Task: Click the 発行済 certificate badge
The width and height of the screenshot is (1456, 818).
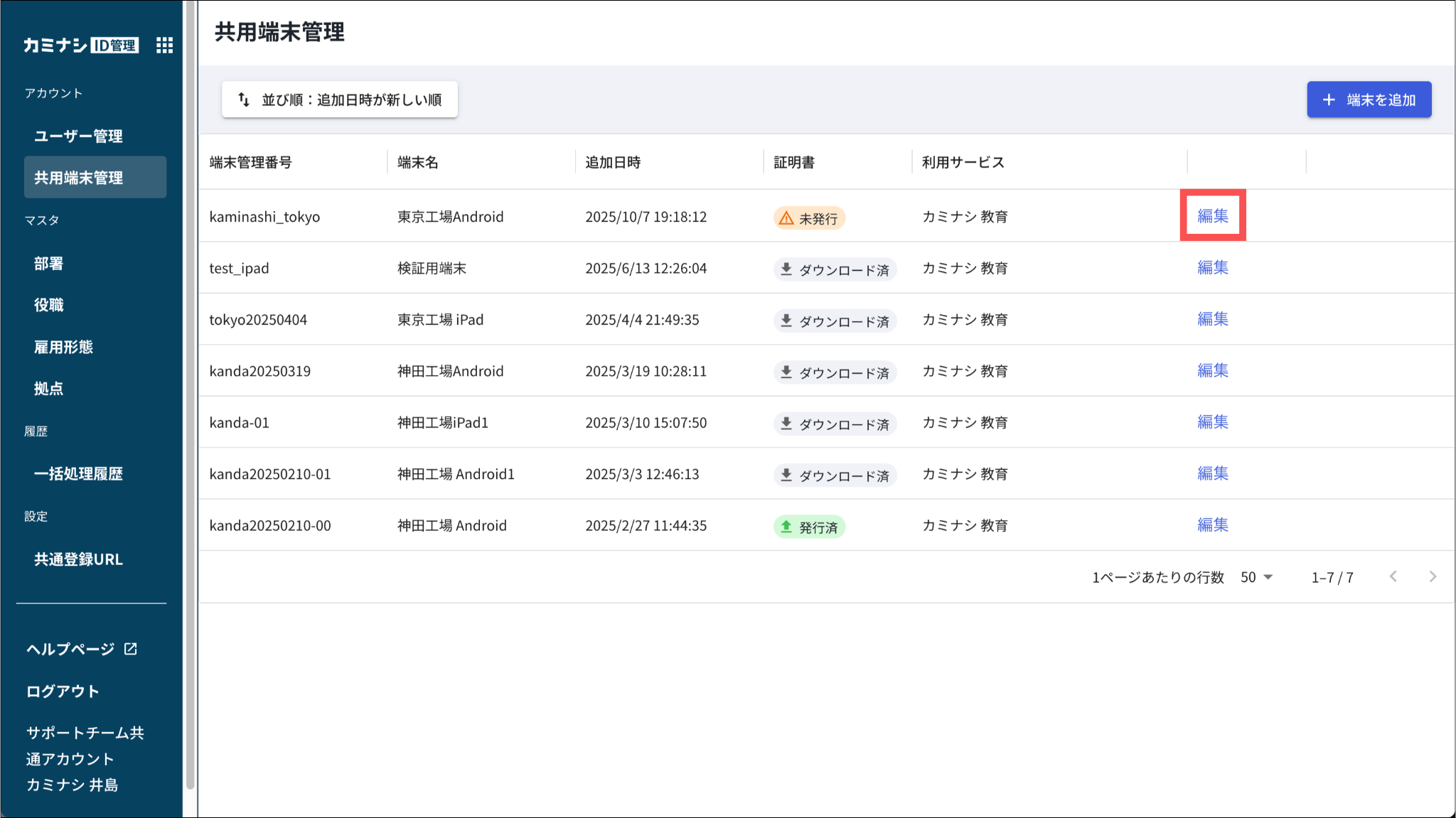Action: pos(809,527)
